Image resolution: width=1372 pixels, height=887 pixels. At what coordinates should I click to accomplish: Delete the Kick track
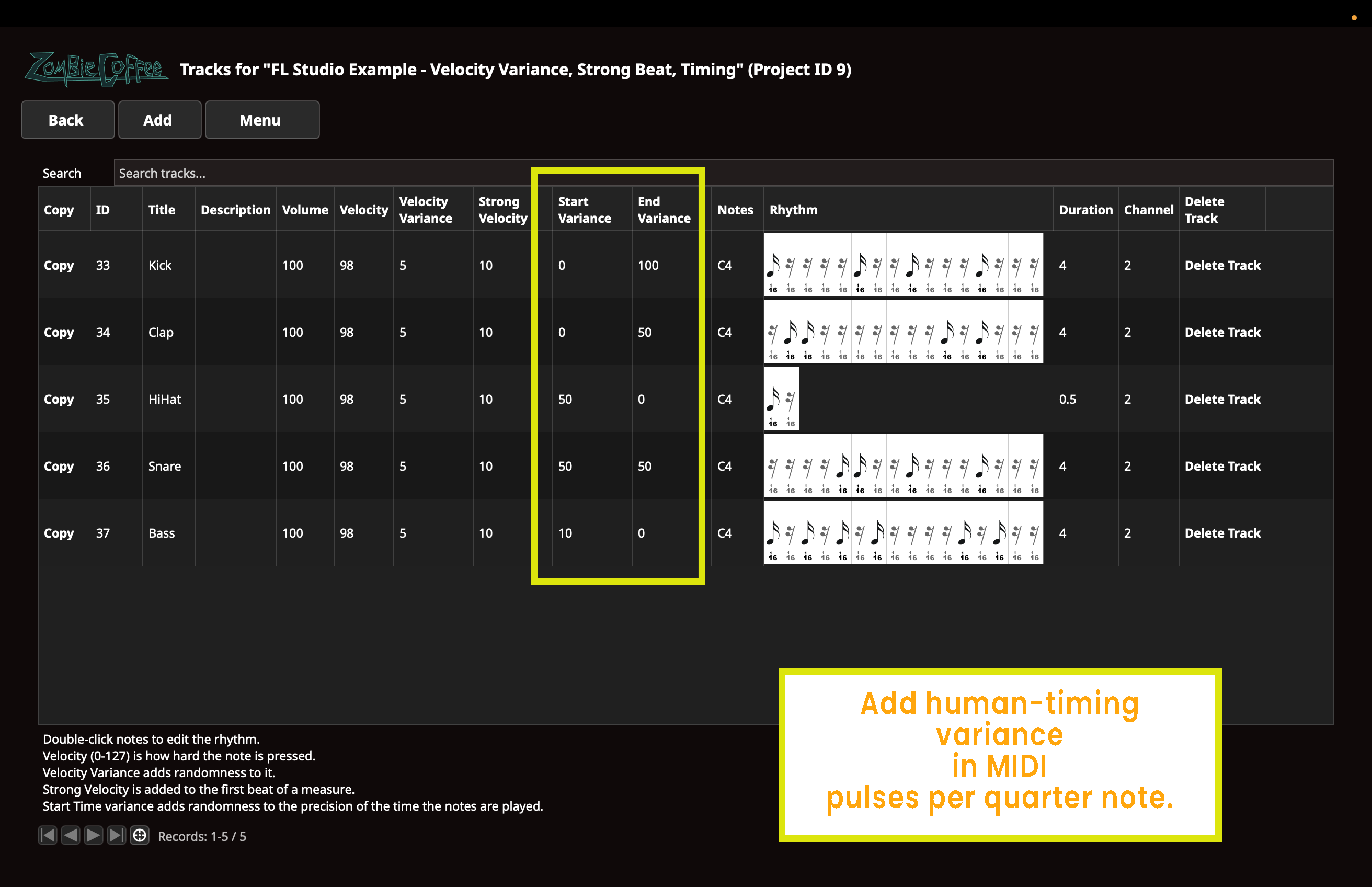pos(1222,266)
